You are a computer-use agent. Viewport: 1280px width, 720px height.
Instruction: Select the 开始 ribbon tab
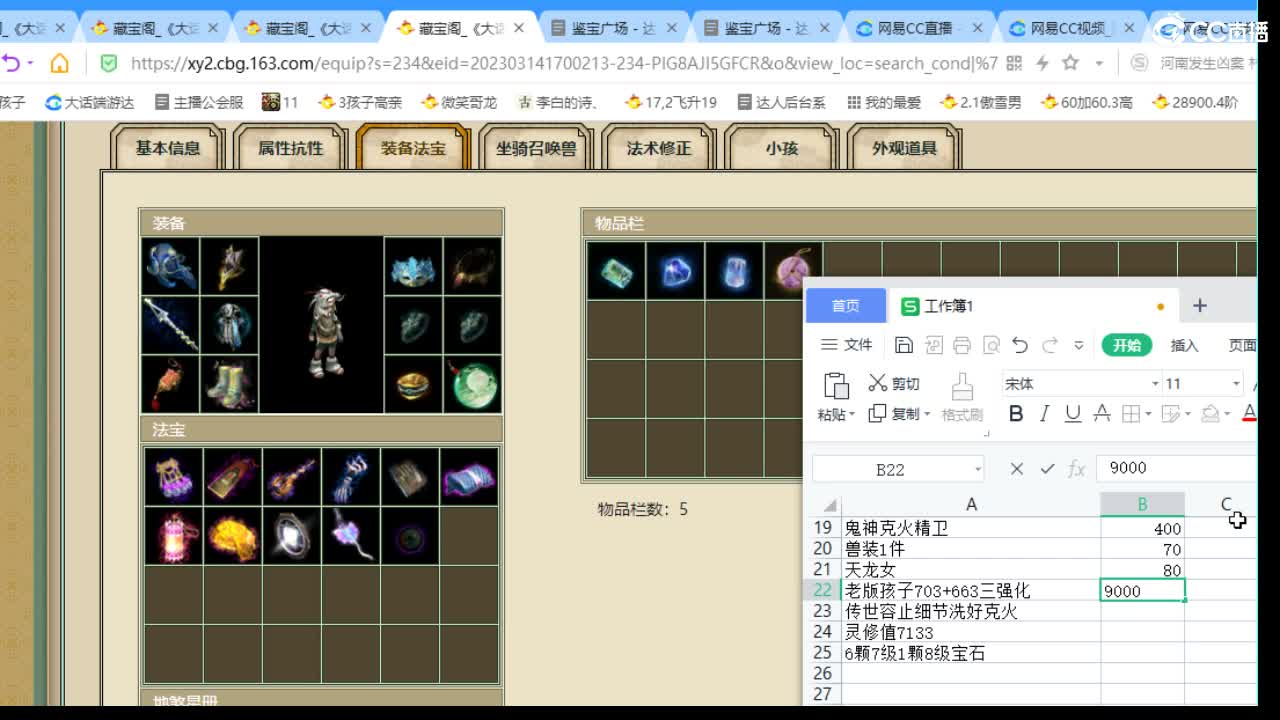coord(1127,345)
